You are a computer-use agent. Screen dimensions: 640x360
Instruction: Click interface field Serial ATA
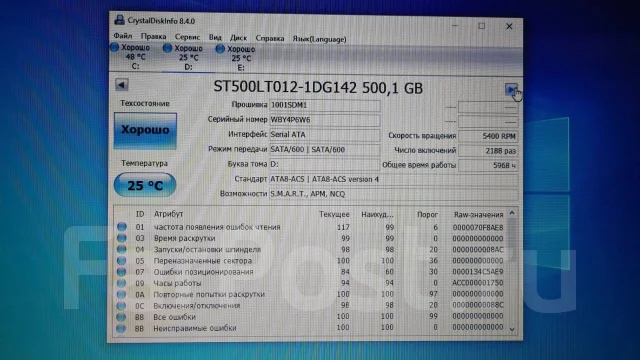(325, 135)
